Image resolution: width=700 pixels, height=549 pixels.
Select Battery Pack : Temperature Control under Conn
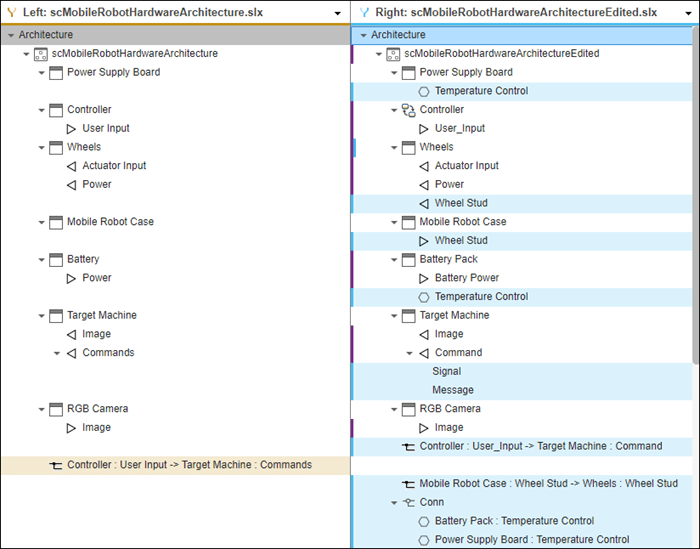point(514,521)
